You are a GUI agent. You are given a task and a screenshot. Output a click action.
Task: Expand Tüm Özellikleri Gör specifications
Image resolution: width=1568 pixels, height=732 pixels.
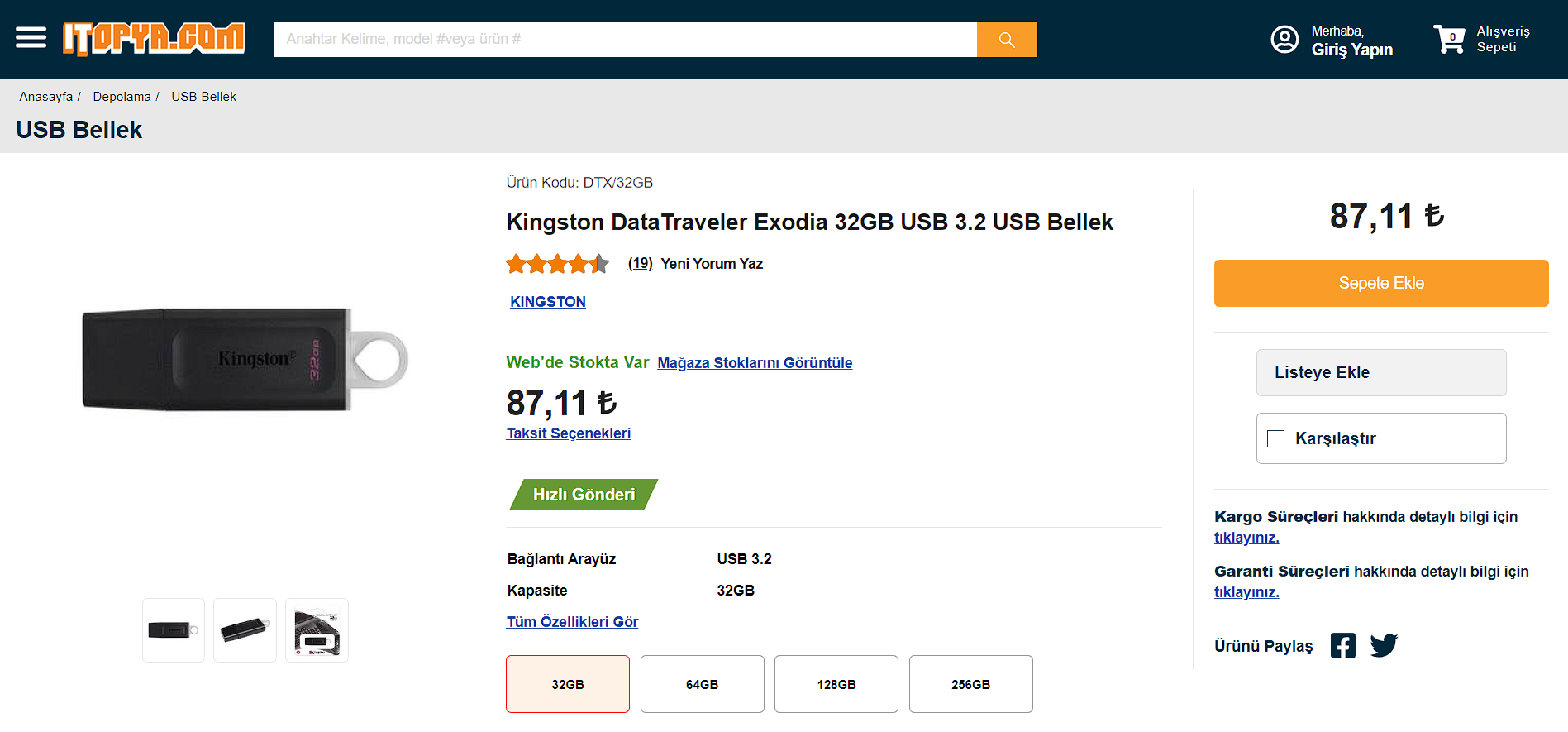pyautogui.click(x=572, y=622)
